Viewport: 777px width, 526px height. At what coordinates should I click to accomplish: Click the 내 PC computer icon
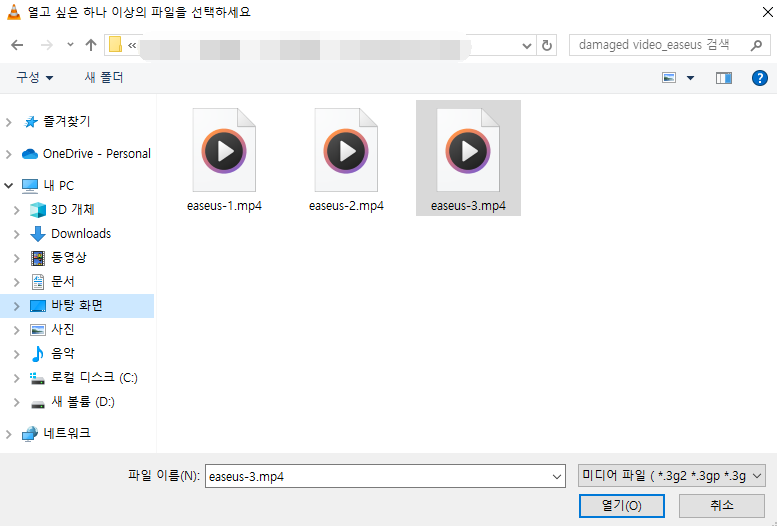coord(30,186)
